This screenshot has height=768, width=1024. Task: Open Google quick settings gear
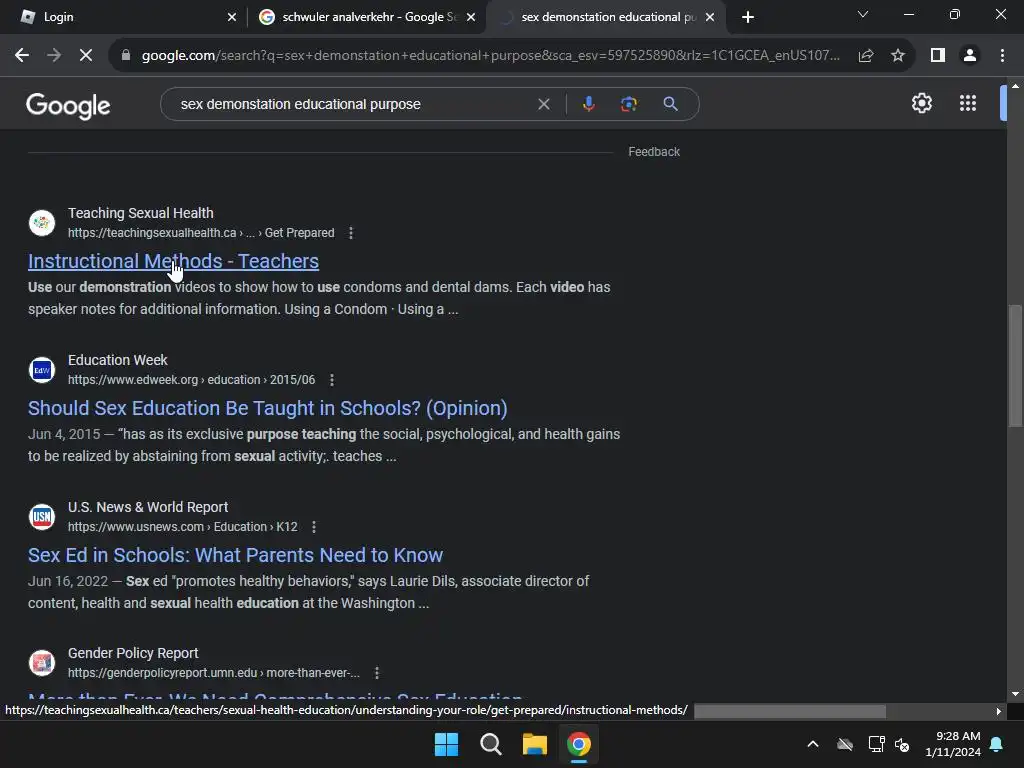pos(921,103)
